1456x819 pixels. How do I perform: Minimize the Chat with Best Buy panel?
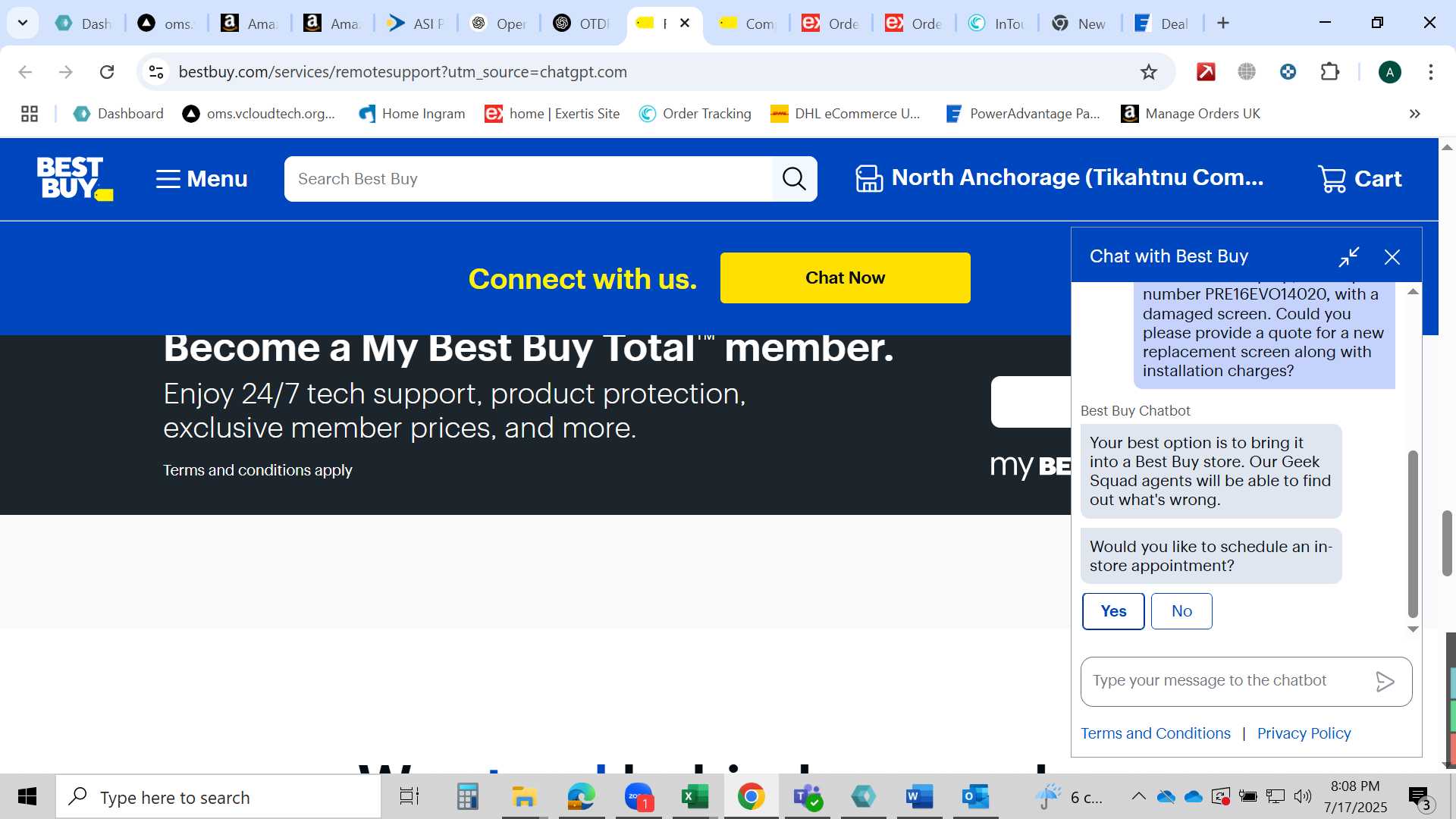(1349, 257)
